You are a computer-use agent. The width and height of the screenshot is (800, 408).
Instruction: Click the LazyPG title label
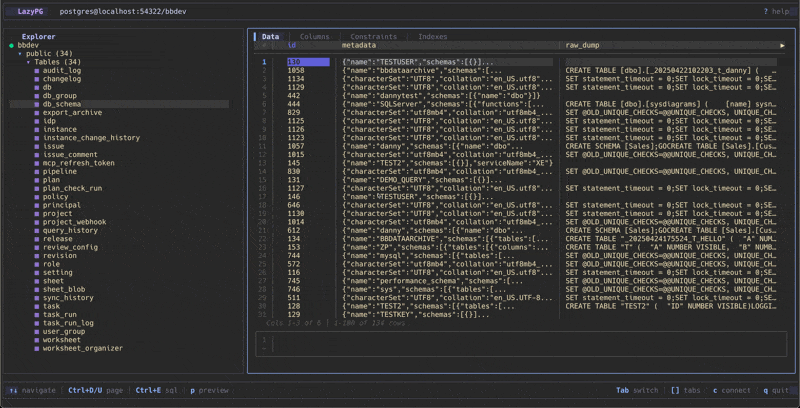click(x=30, y=11)
